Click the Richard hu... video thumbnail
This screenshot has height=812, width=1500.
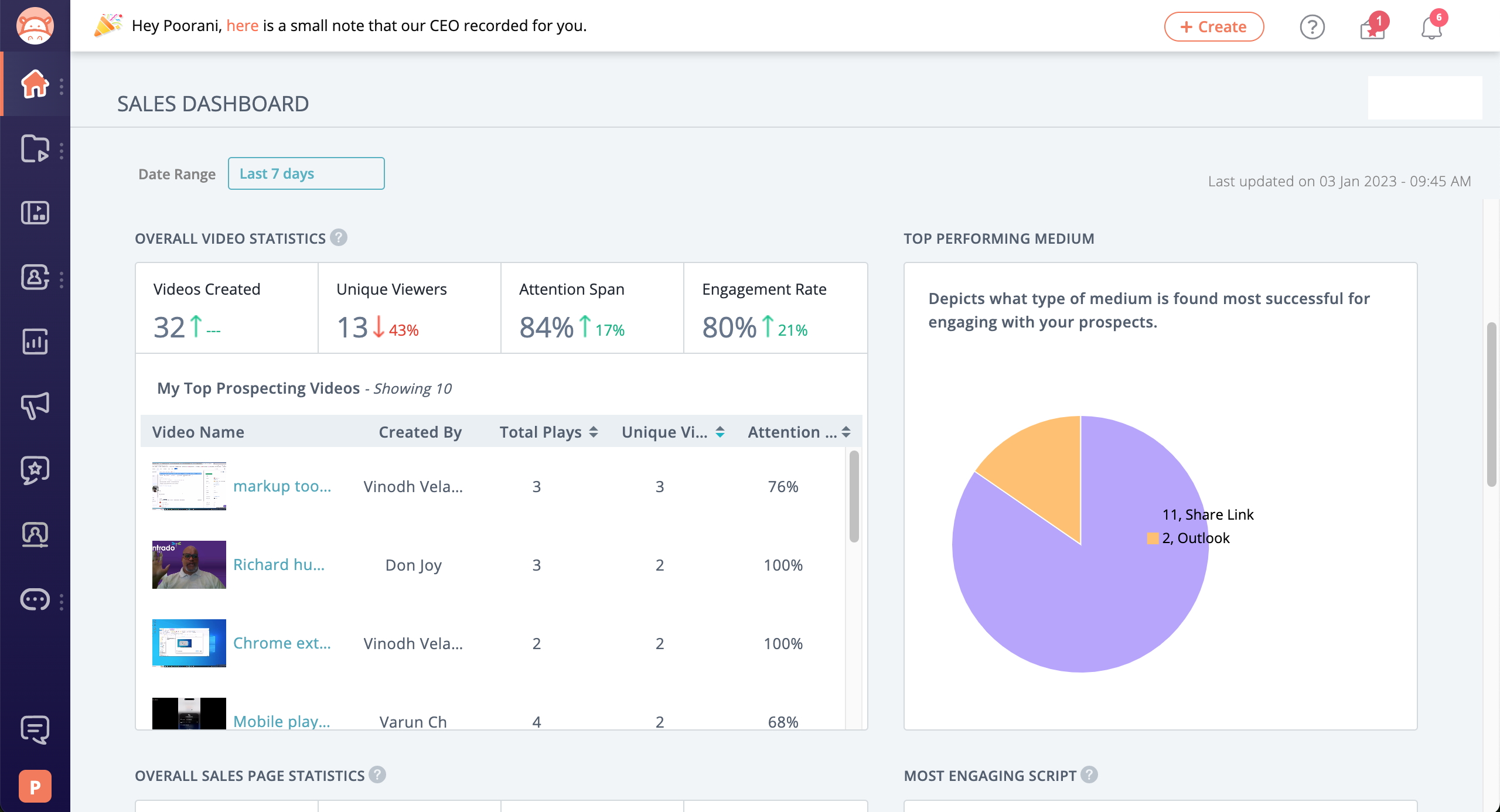point(189,565)
